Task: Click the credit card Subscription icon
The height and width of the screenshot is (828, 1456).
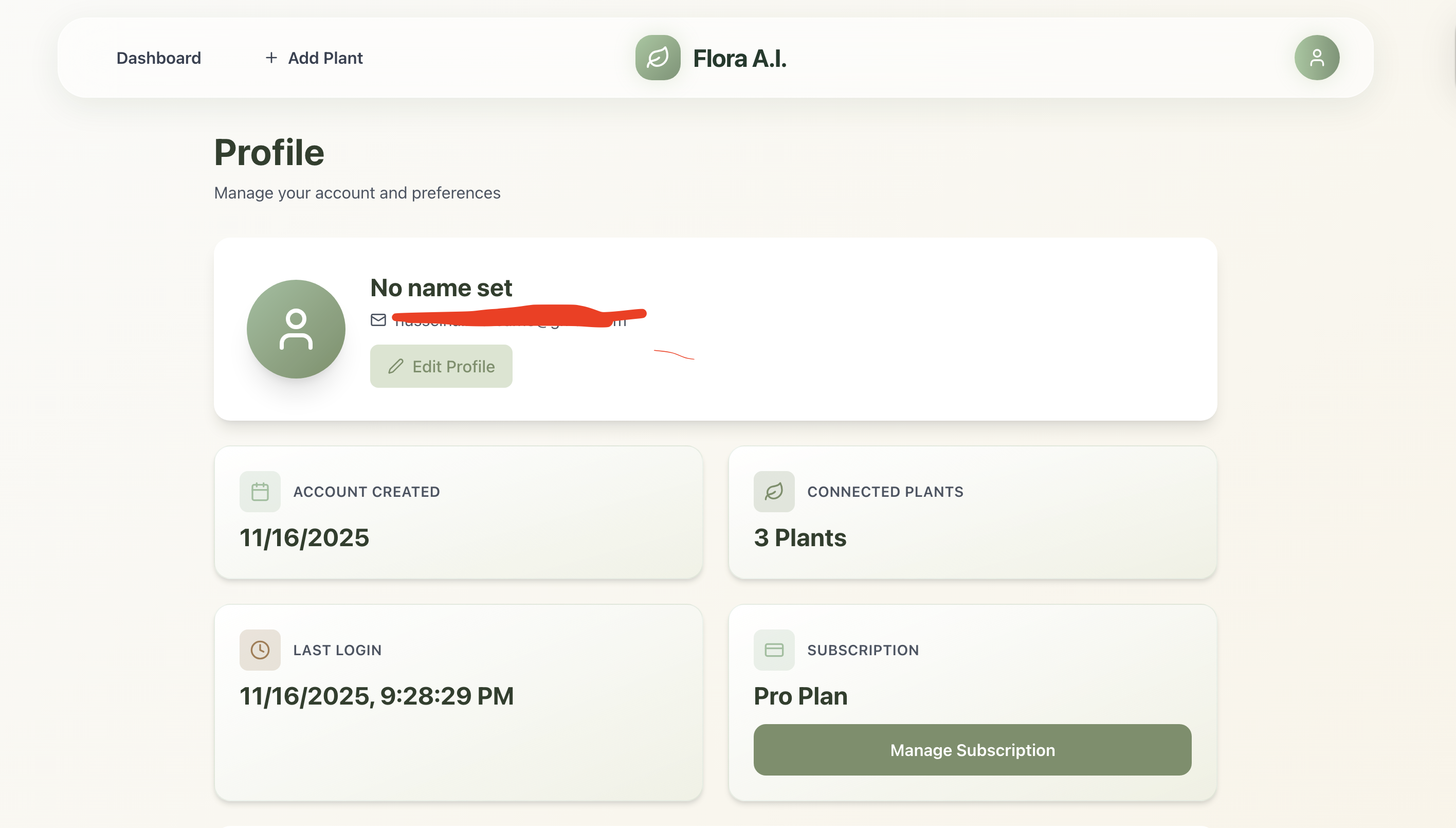Action: pos(773,650)
